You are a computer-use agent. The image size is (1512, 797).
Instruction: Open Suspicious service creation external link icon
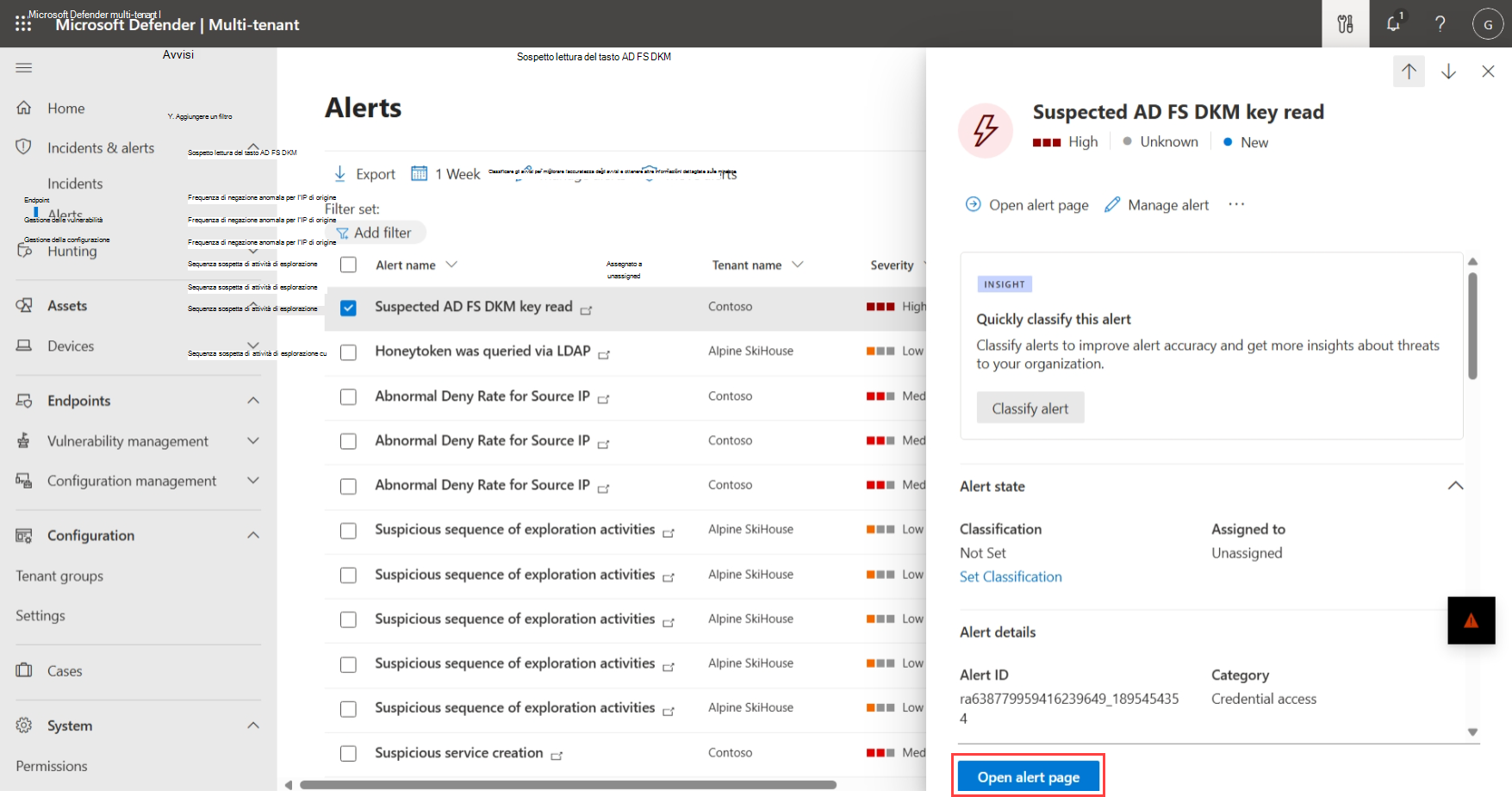click(557, 756)
